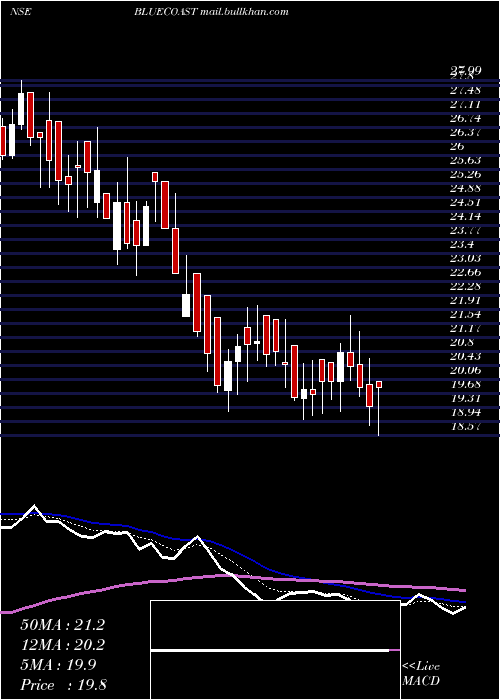Select the 21.17 price level label
Viewport: 500px width, 700px height.
click(466, 329)
